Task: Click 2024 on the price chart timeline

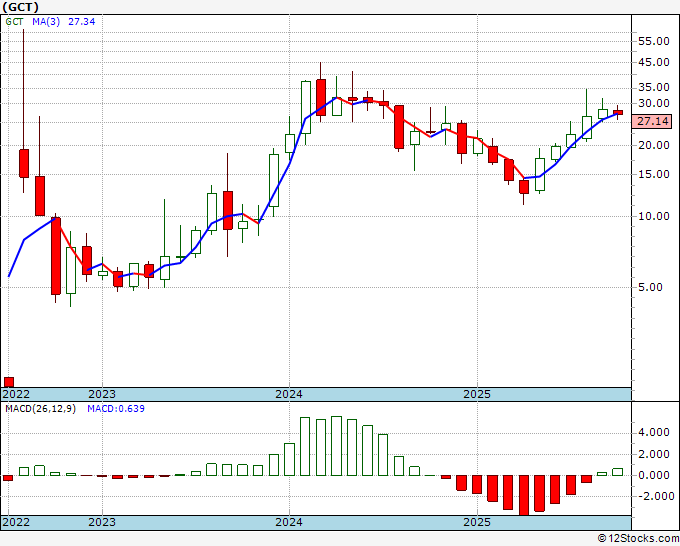Action: 289,394
